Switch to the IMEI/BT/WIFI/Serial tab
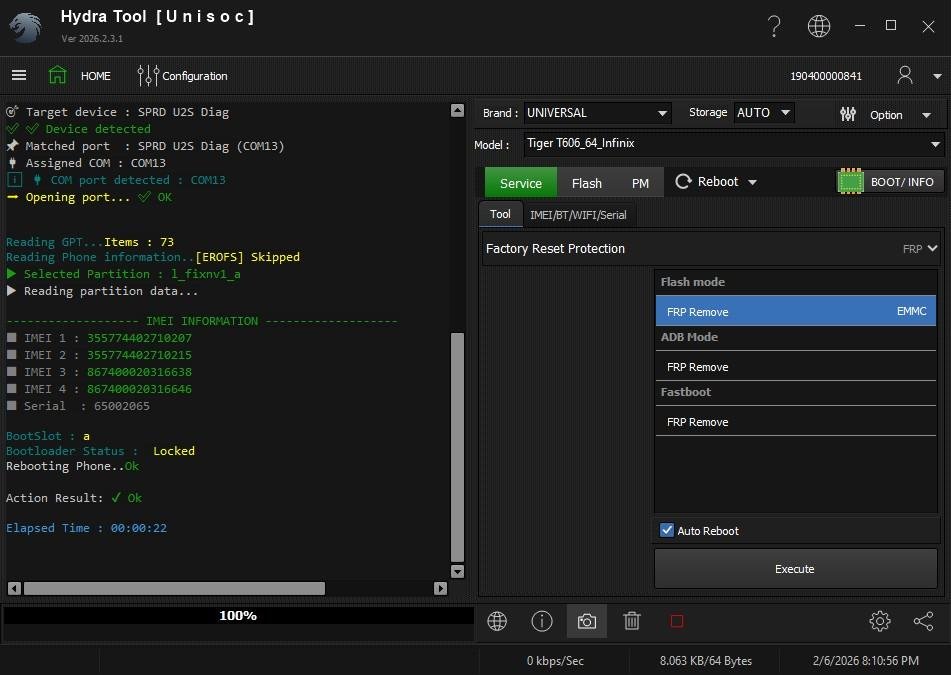The image size is (951, 675). tap(578, 215)
